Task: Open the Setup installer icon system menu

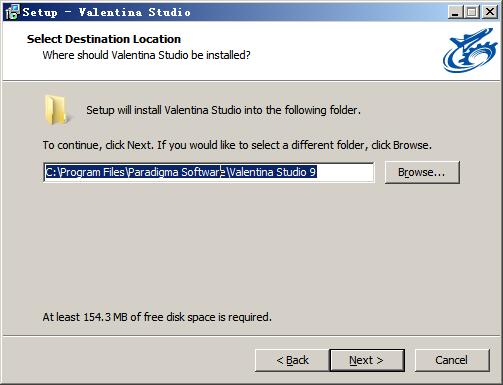Action: (13, 12)
